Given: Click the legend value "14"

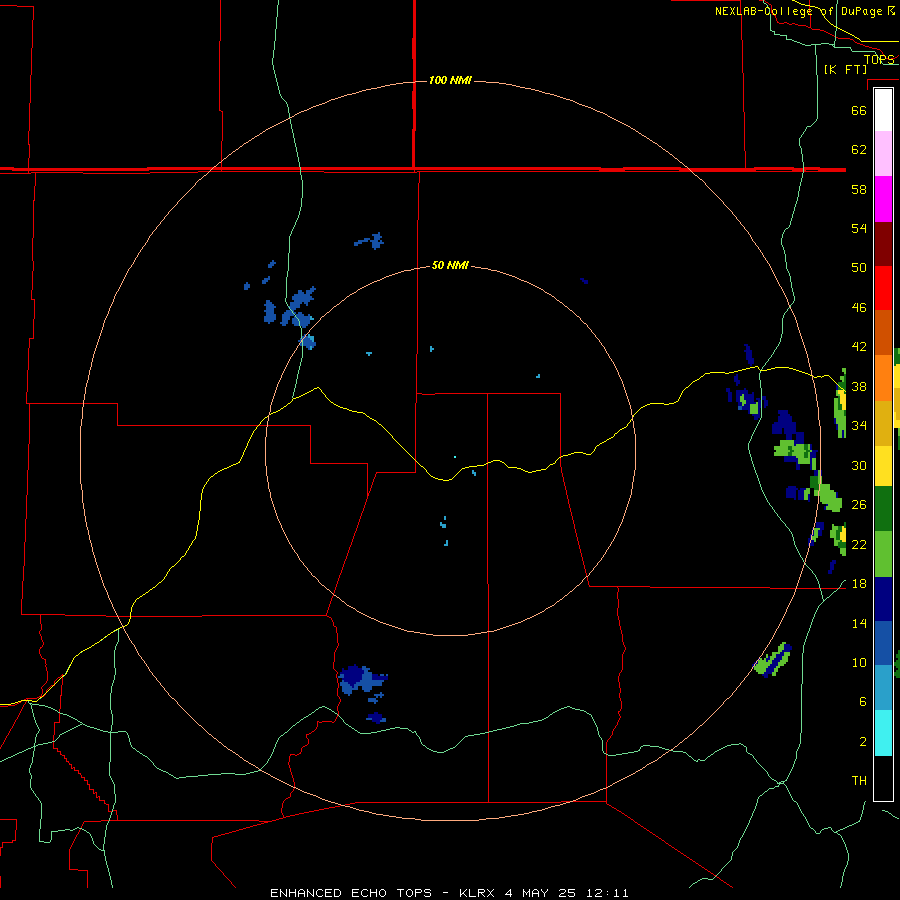Looking at the screenshot, I should click(859, 623).
